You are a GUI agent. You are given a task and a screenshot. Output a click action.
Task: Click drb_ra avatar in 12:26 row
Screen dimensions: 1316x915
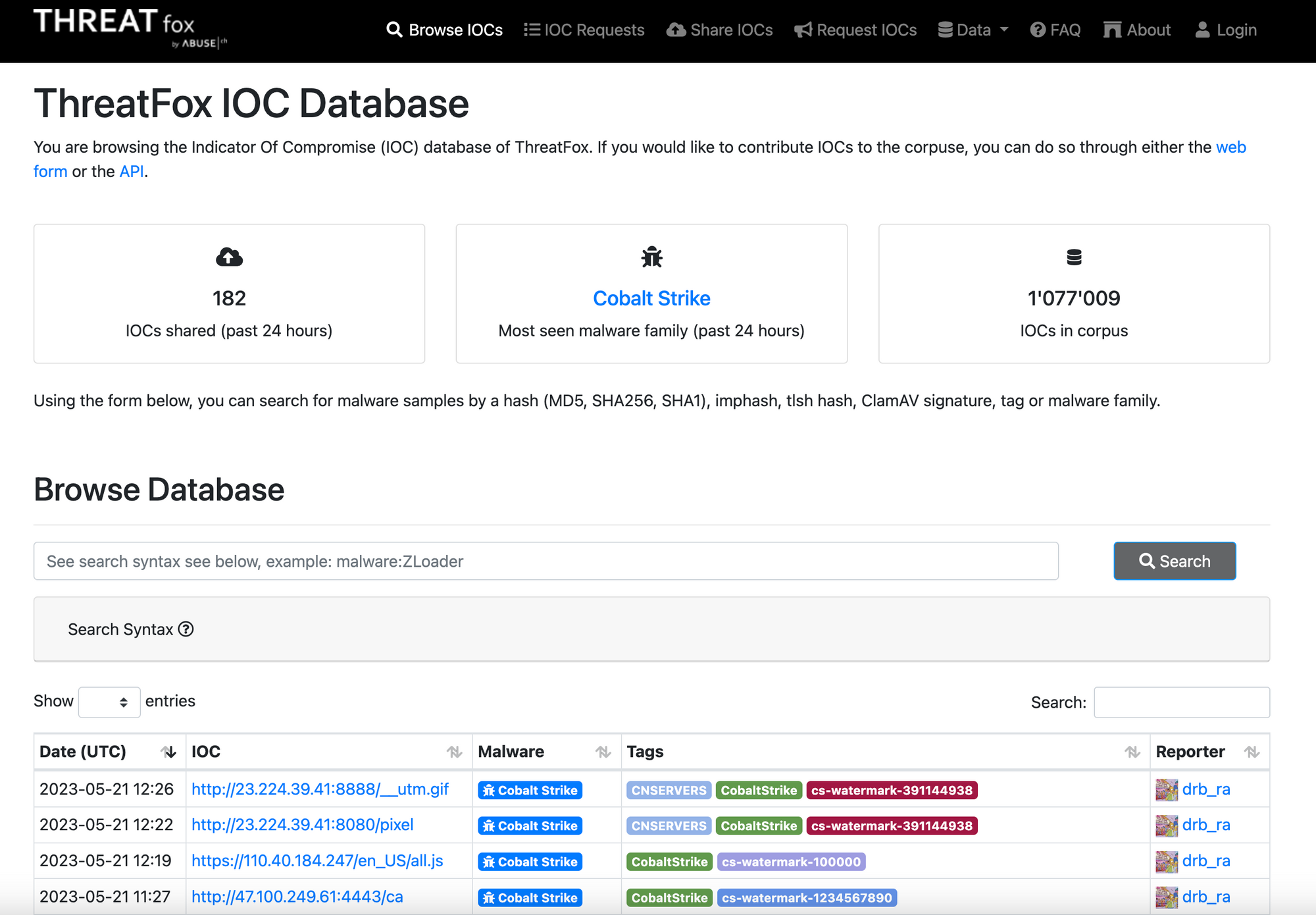point(1167,790)
